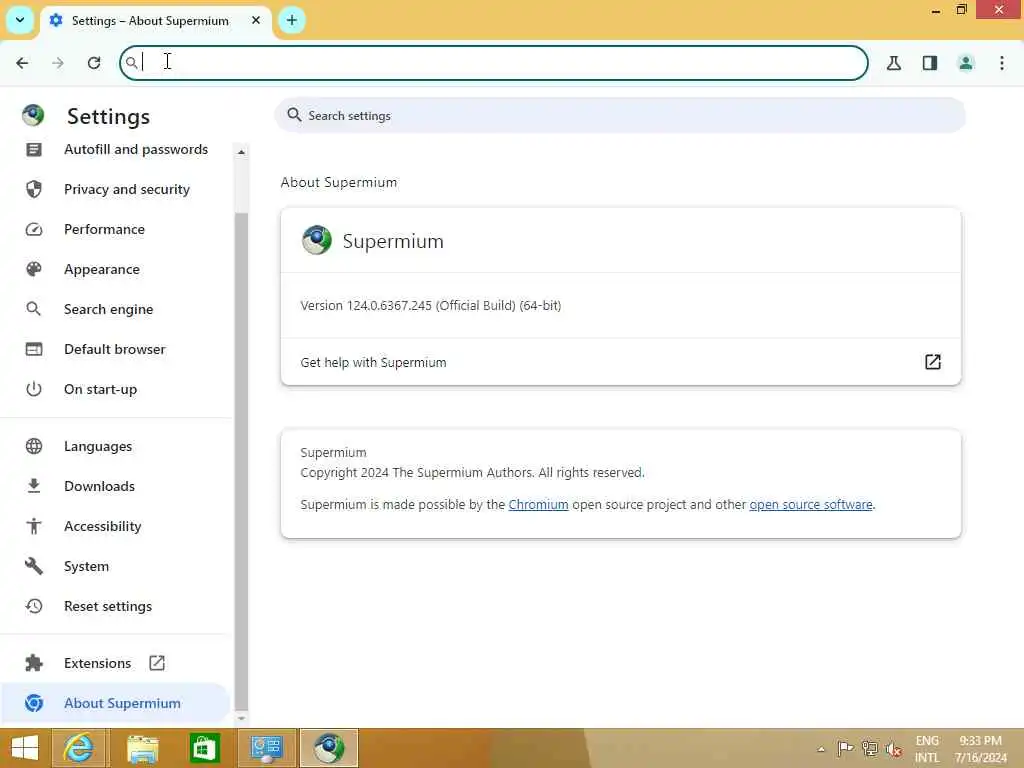Click the forward navigation arrow
The width and height of the screenshot is (1024, 768).
coord(58,63)
